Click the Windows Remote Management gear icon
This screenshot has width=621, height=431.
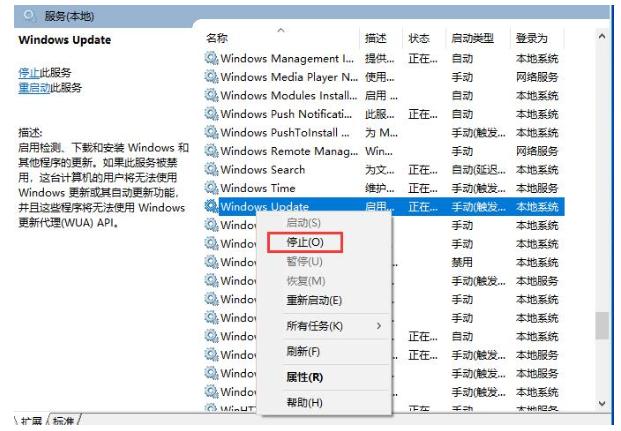pos(211,151)
